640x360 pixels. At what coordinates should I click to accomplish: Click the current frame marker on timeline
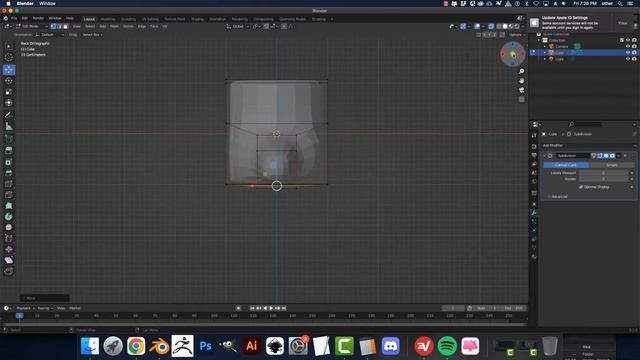click(19, 316)
